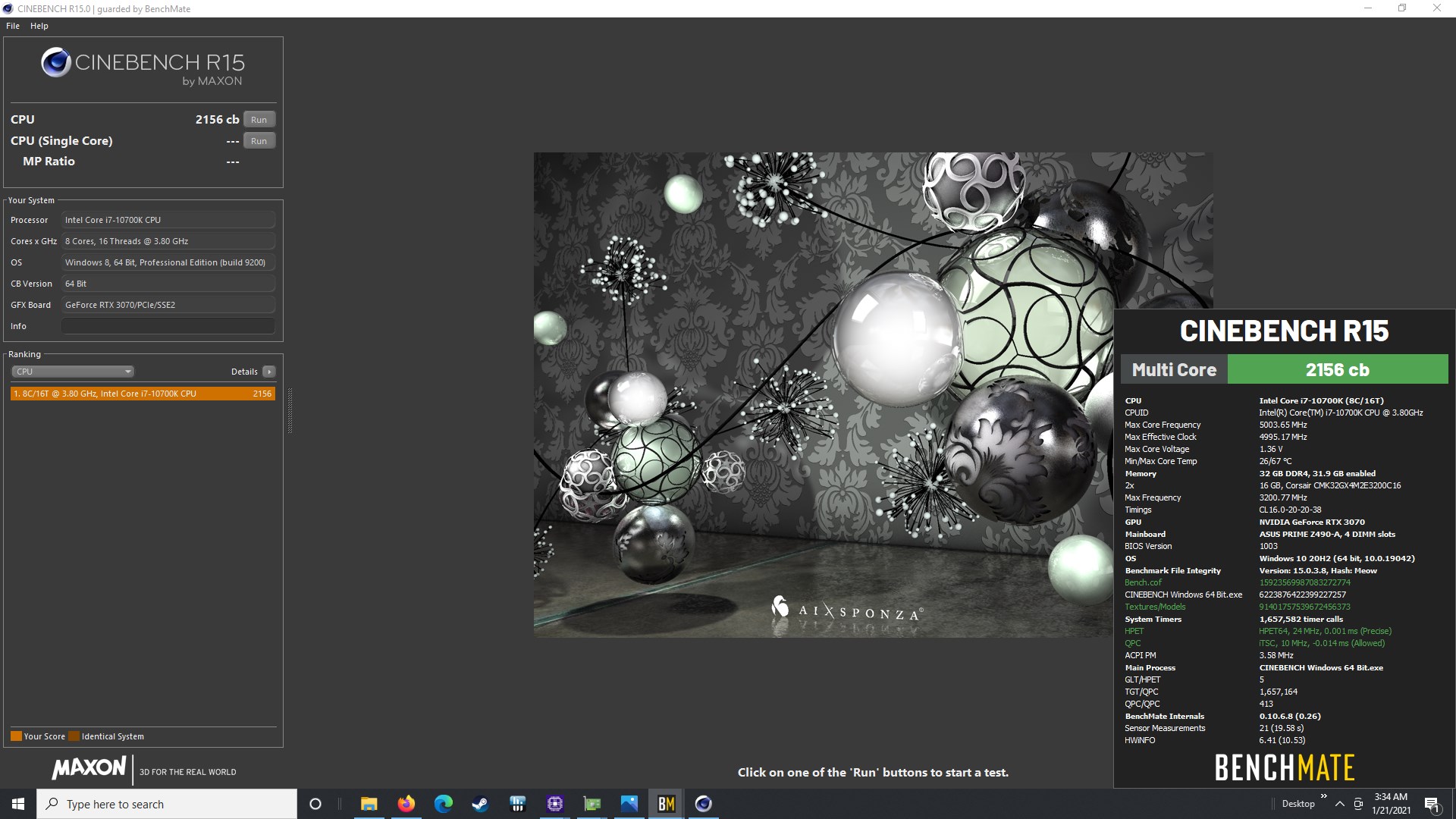1456x819 pixels.
Task: Open the white bar-graph app taskbar icon
Action: tap(518, 804)
